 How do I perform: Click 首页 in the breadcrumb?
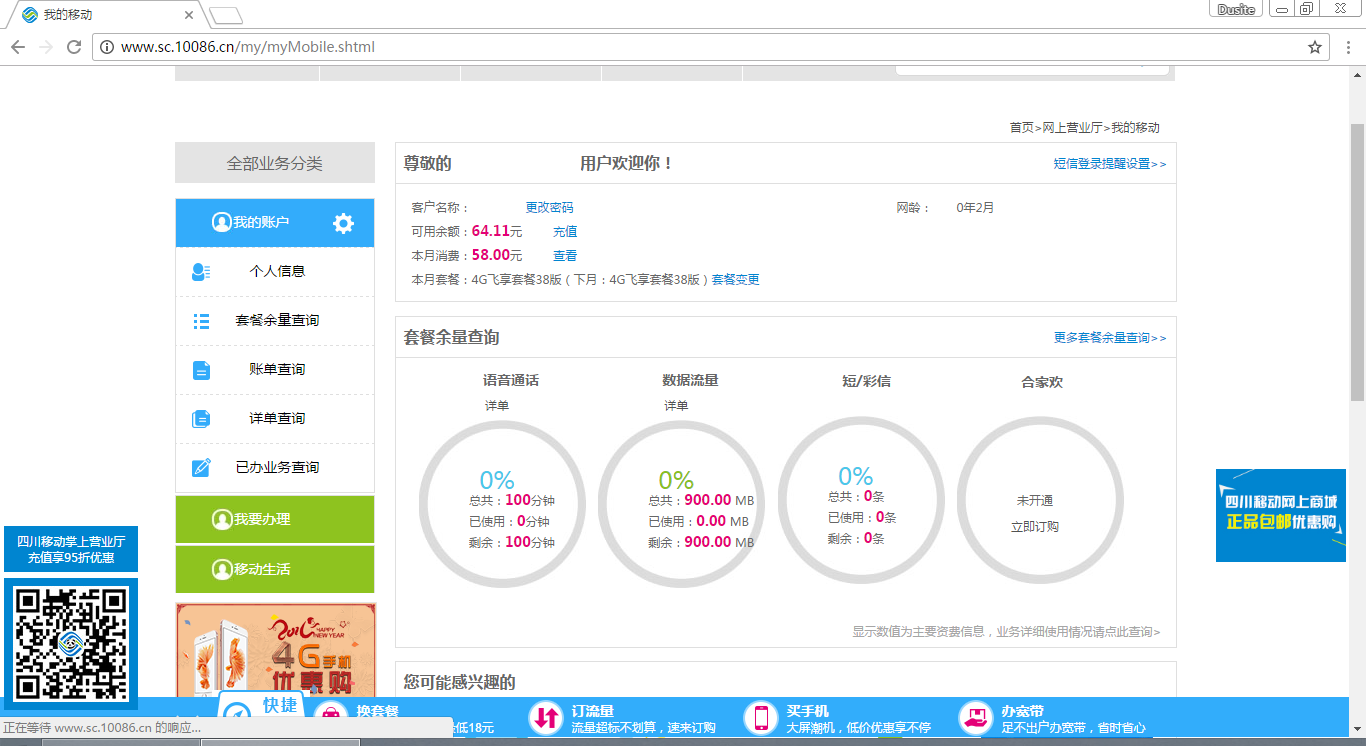coord(1021,128)
